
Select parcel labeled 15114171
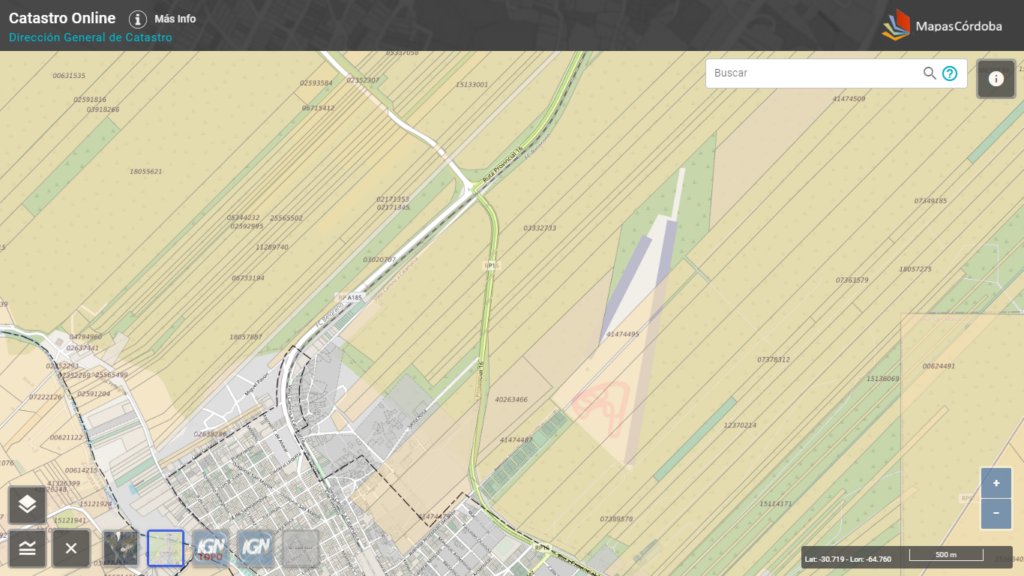(776, 504)
